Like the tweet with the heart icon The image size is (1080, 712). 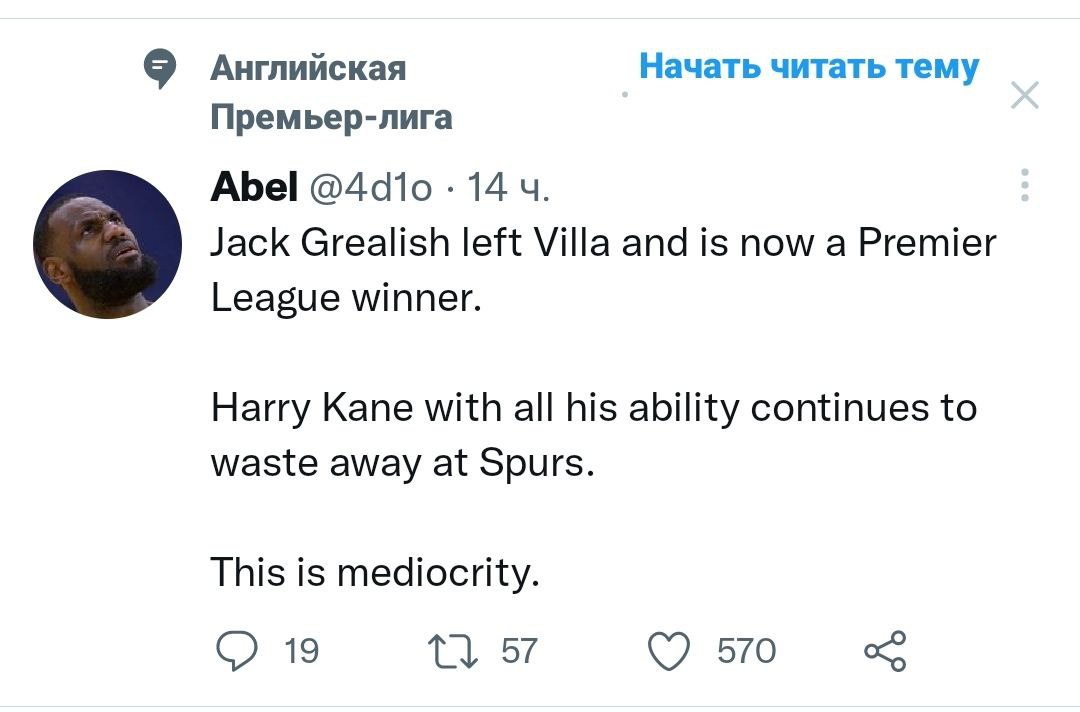pyautogui.click(x=671, y=651)
